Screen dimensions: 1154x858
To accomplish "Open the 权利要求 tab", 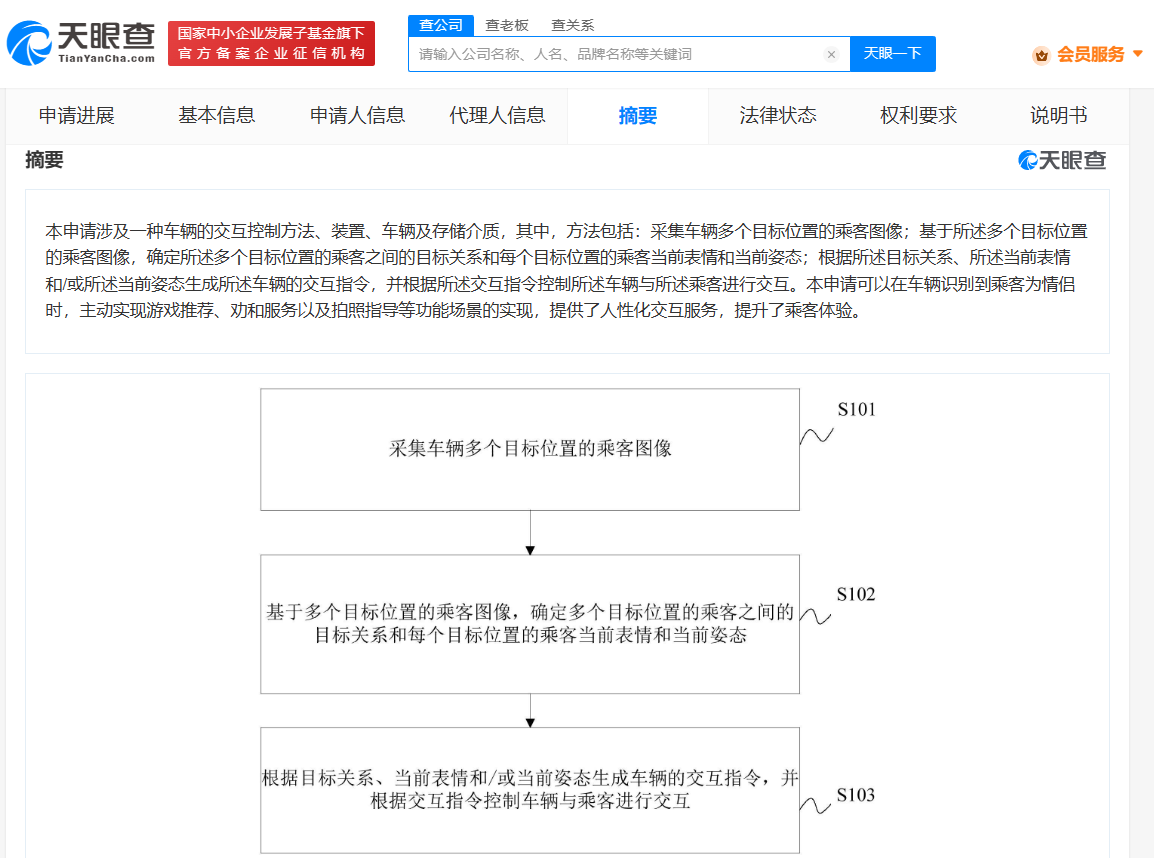I will (918, 116).
